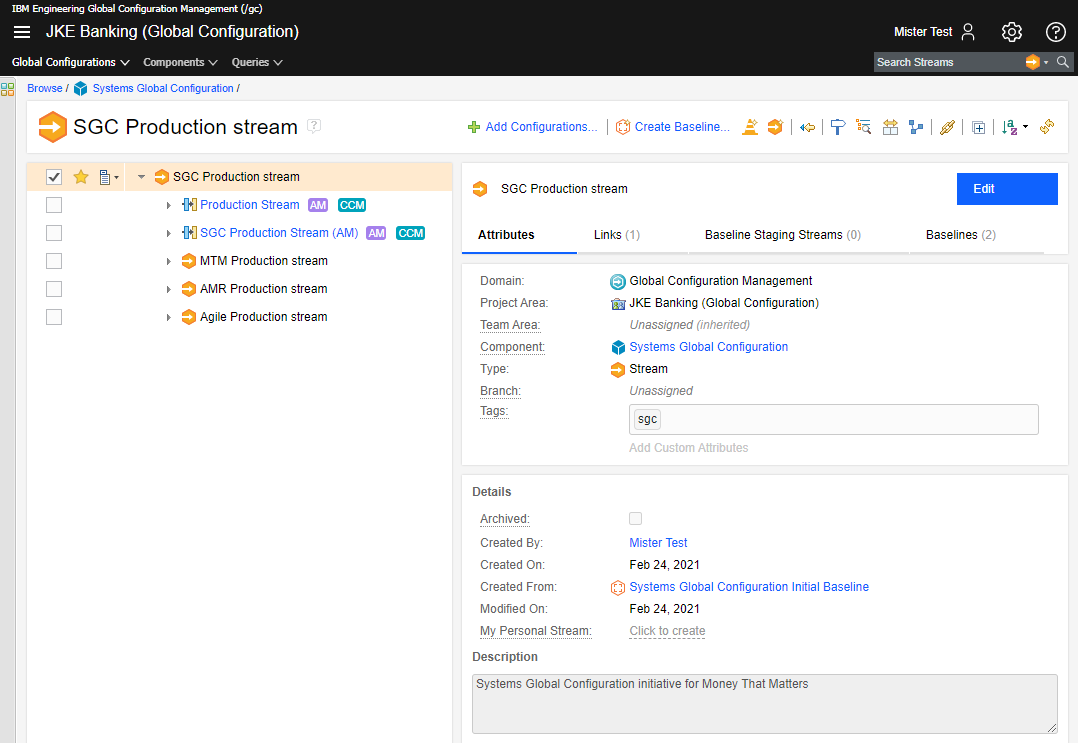This screenshot has height=743, width=1078.
Task: Open the help question mark icon
Action: [x=1055, y=32]
